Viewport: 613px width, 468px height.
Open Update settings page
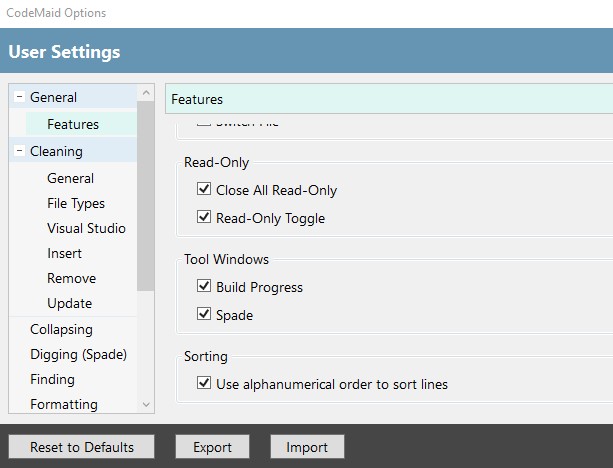pyautogui.click(x=70, y=303)
